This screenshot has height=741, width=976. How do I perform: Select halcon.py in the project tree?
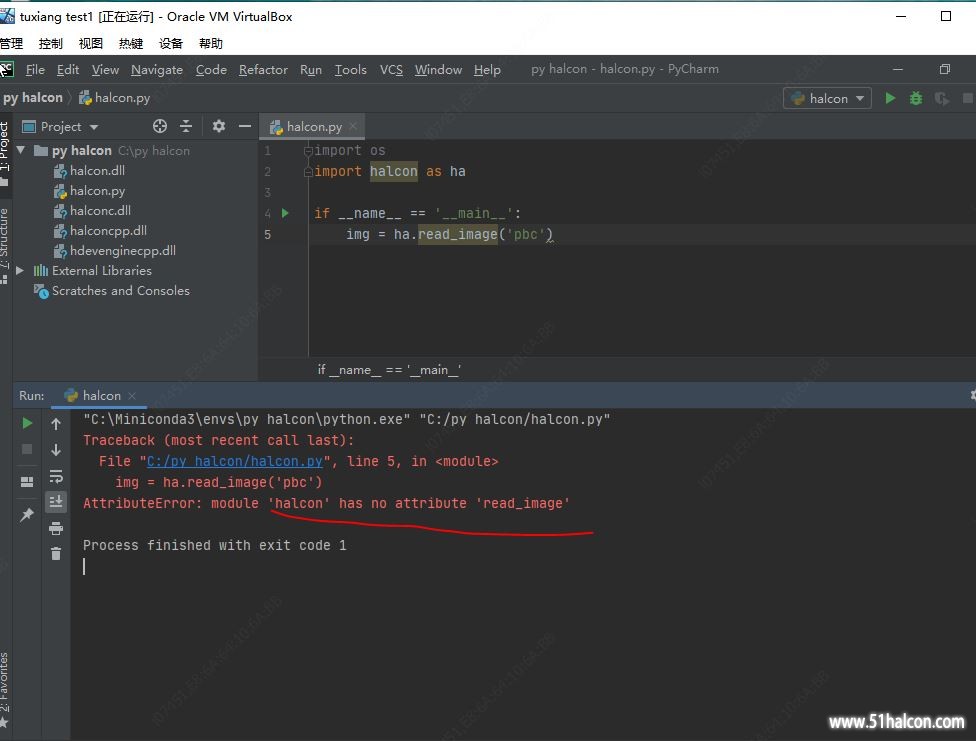click(90, 191)
